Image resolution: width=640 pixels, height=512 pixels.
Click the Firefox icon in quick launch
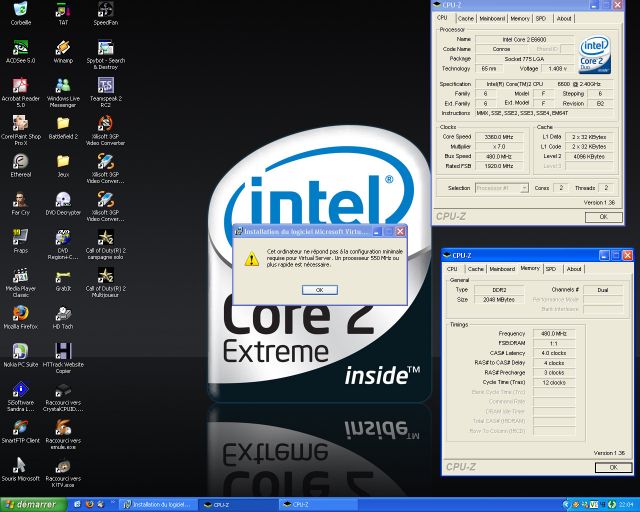89,505
